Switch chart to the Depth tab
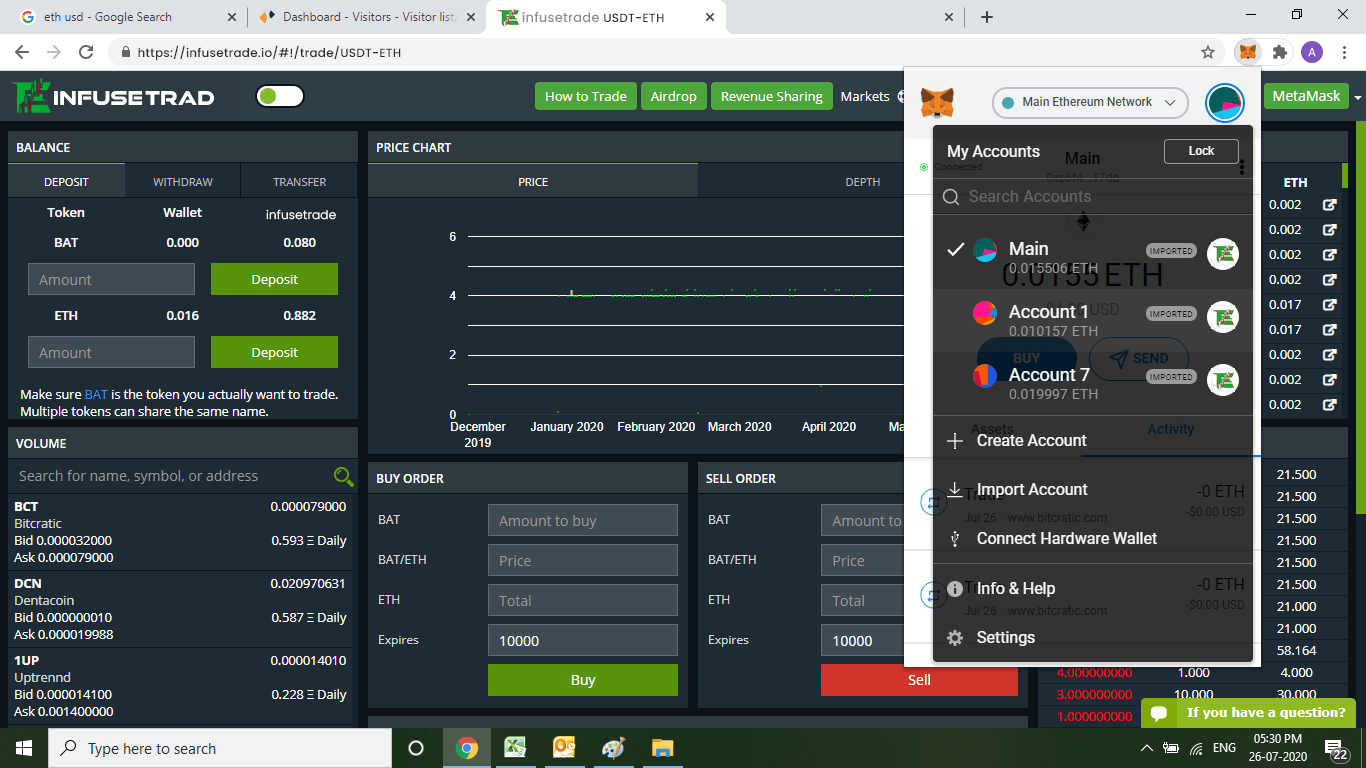1366x768 pixels. (x=862, y=182)
